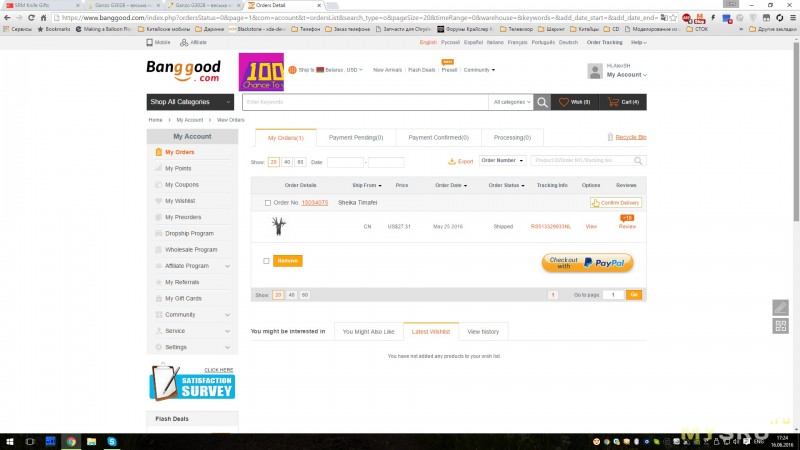Viewport: 800px width, 450px height.
Task: Click the Chrome home button
Action: (x=43, y=17)
